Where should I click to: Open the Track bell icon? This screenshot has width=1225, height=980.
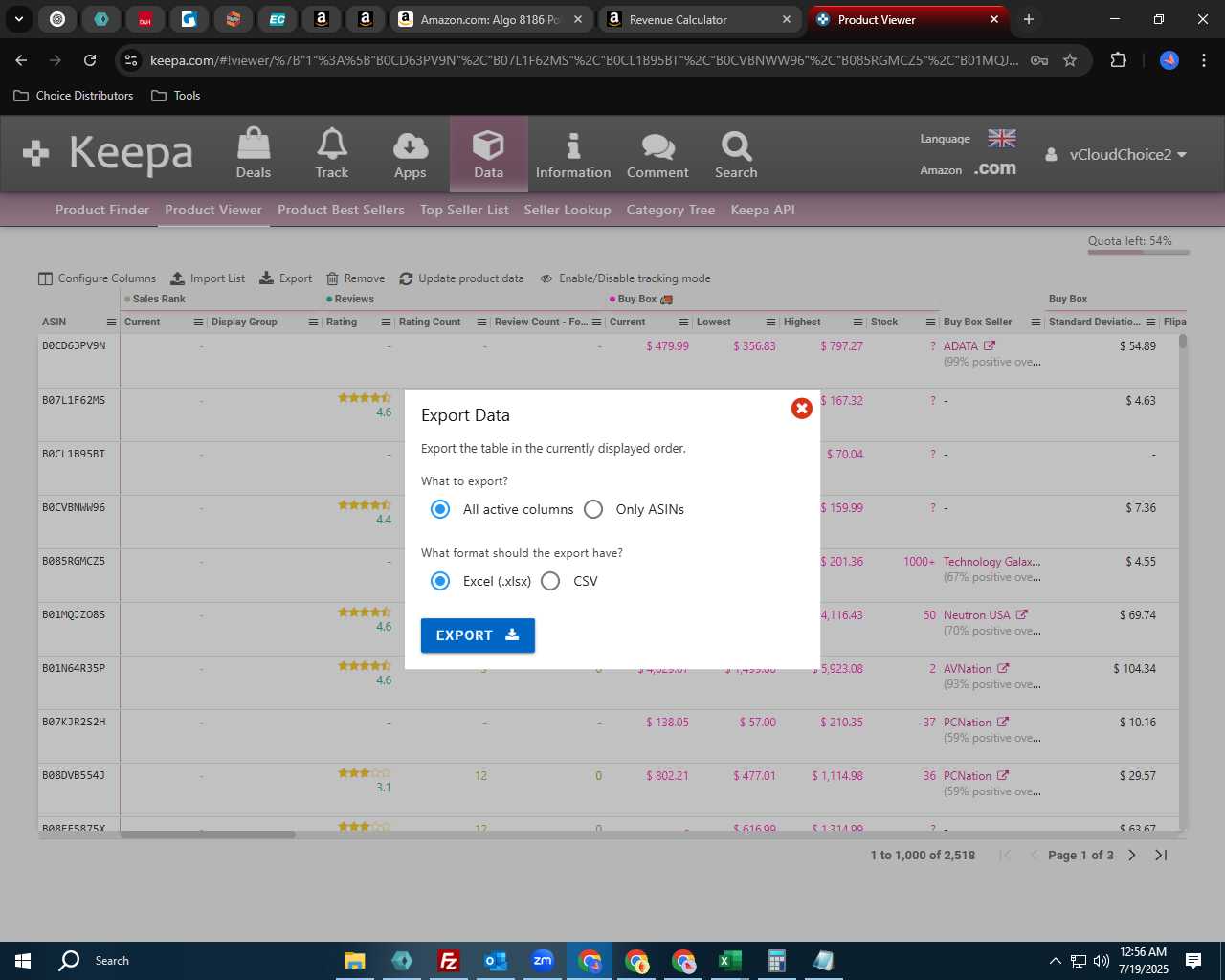[x=332, y=154]
